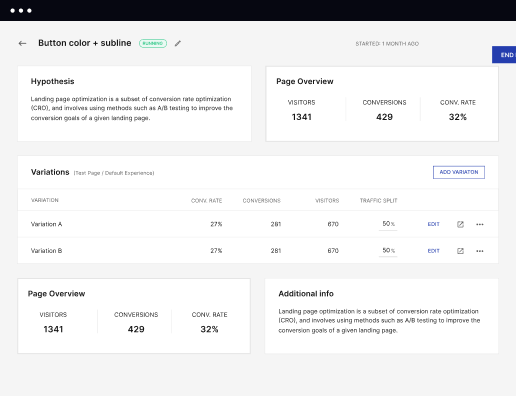Image resolution: width=516 pixels, height=396 pixels.
Task: Go back using the left arrow icon
Action: click(x=22, y=43)
